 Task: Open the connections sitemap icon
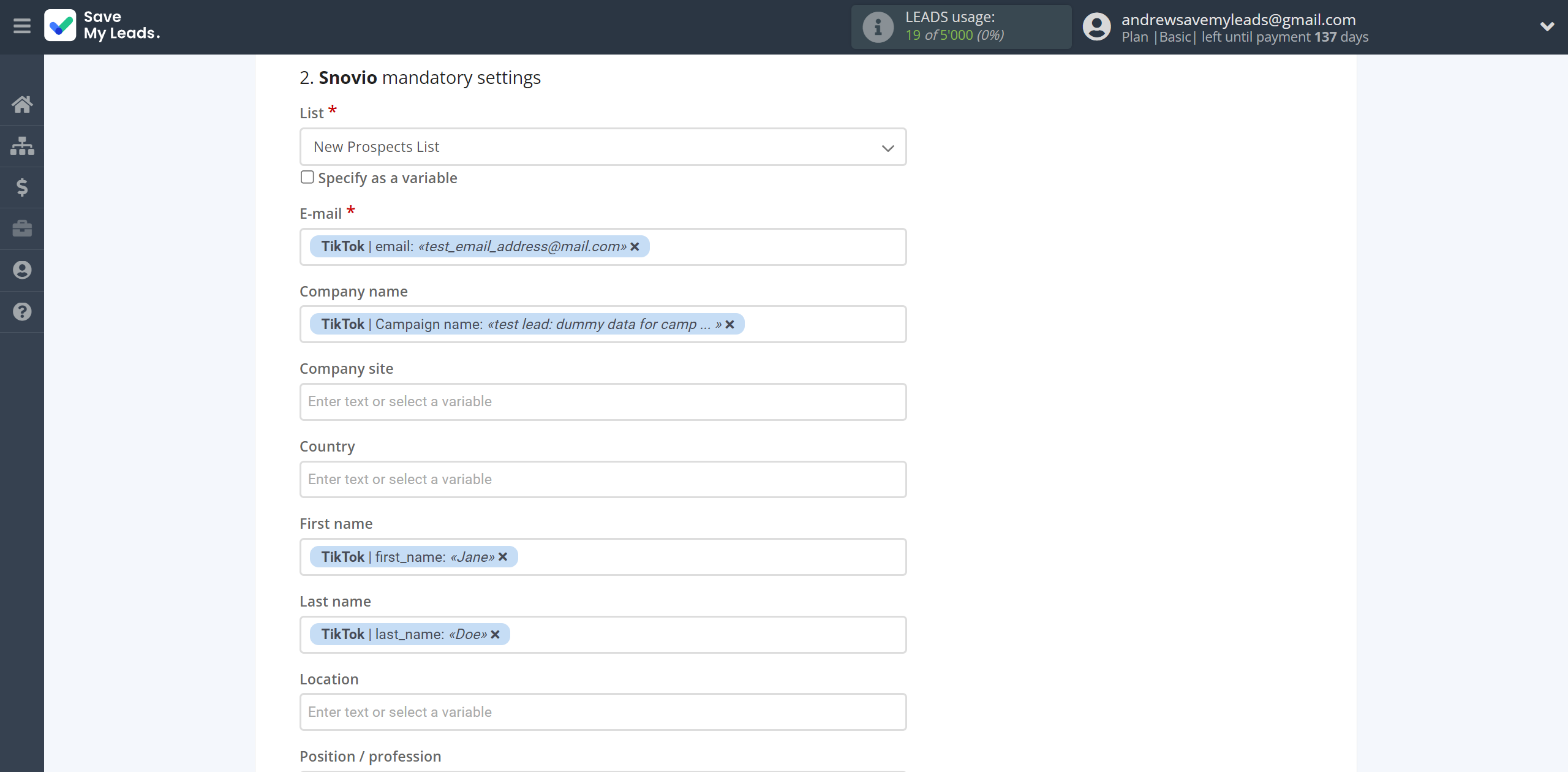tap(22, 146)
